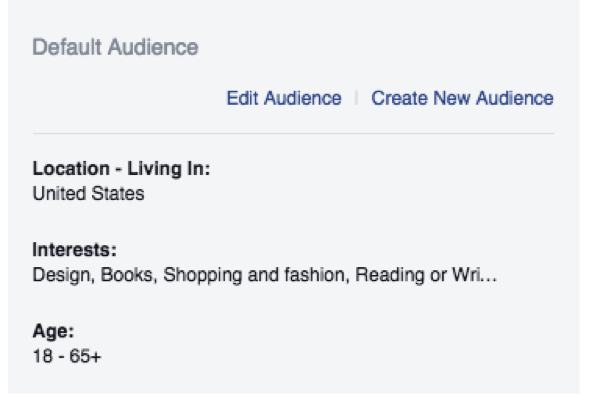Click the Interests label
The width and height of the screenshot is (591, 394).
pos(75,250)
